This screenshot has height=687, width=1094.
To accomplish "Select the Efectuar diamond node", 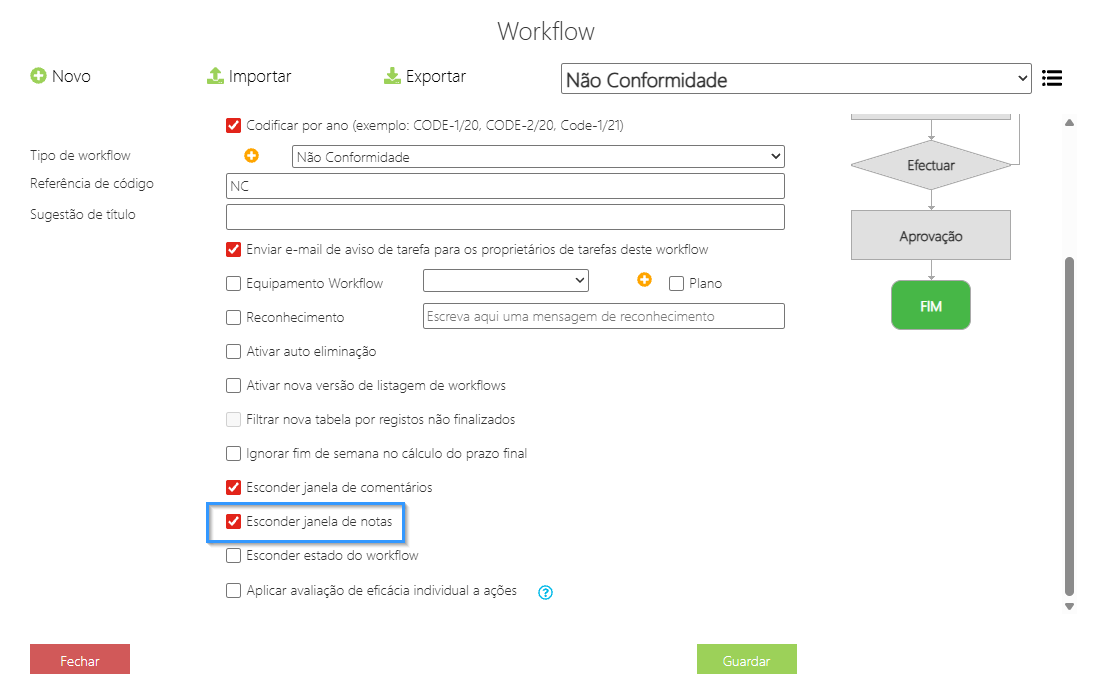I will (x=931, y=165).
